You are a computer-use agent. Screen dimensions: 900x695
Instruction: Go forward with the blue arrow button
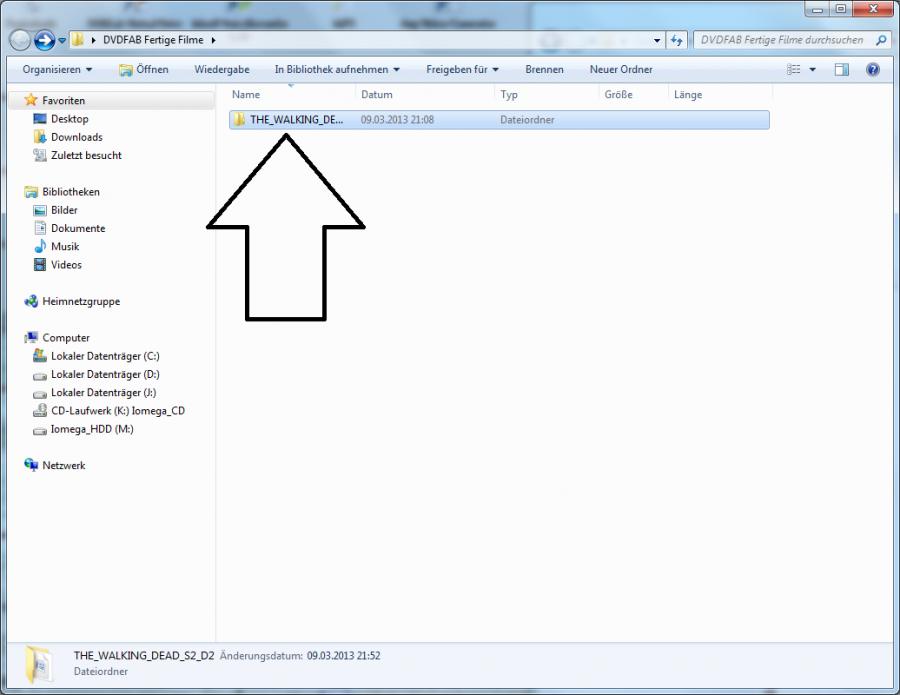tap(45, 40)
